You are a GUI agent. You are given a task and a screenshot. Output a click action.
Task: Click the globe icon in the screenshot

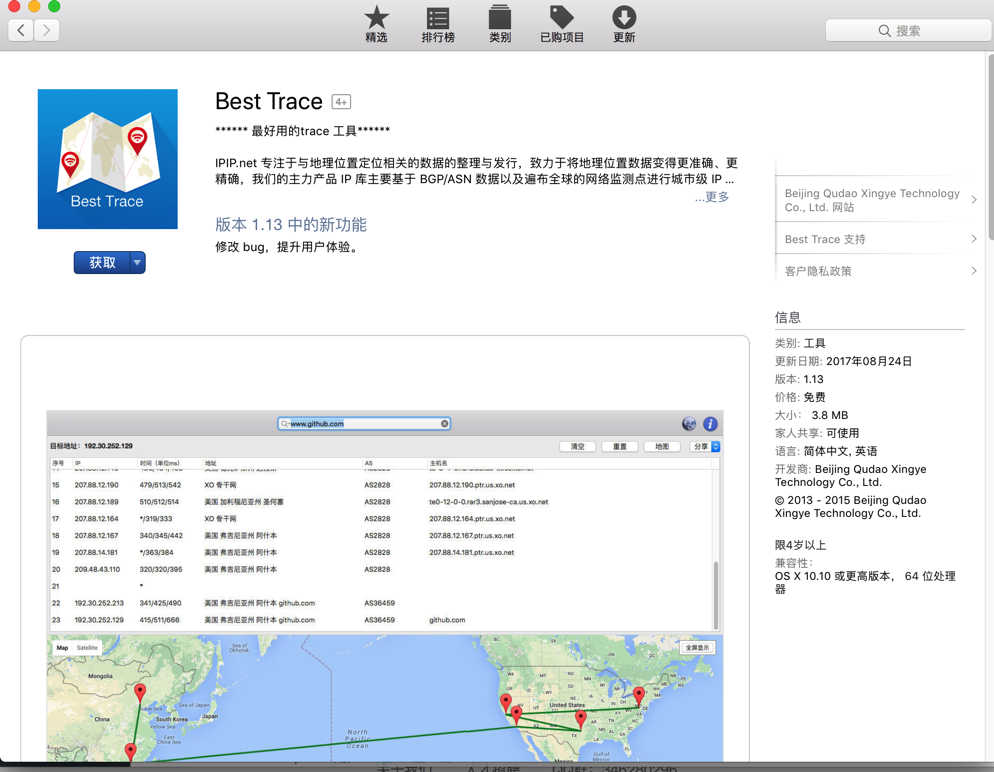[689, 423]
